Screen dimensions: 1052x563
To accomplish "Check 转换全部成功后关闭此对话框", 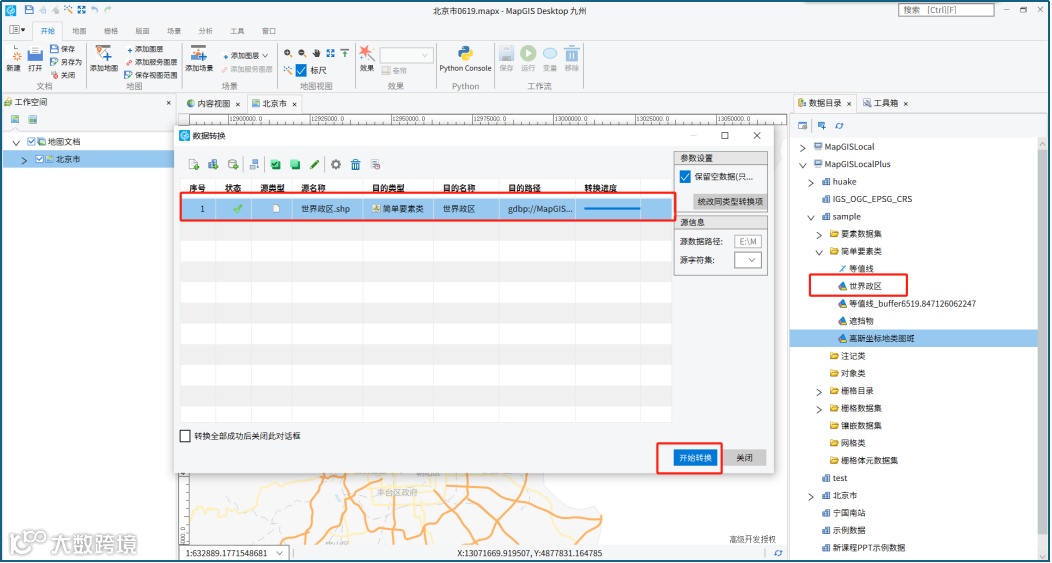I will point(185,436).
